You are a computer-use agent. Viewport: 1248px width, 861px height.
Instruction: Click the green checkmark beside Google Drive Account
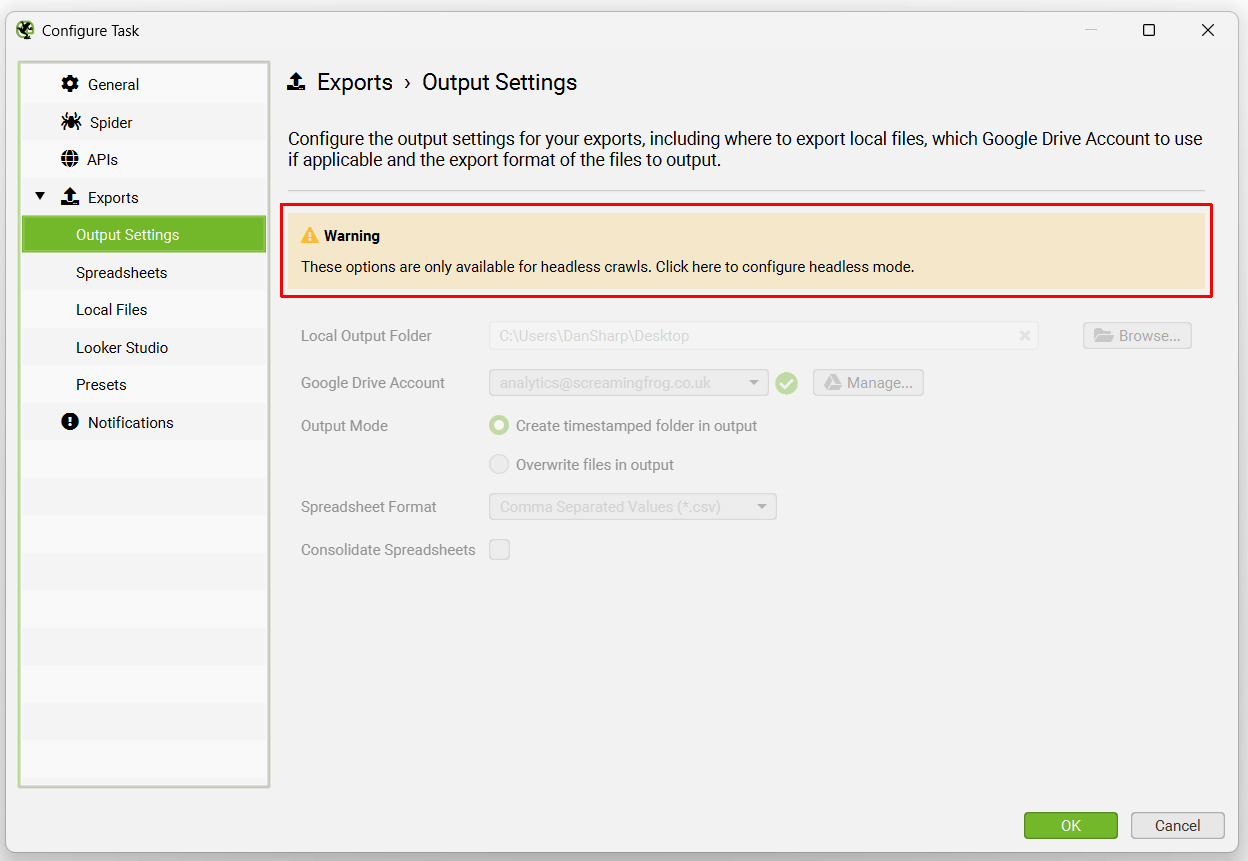point(786,383)
